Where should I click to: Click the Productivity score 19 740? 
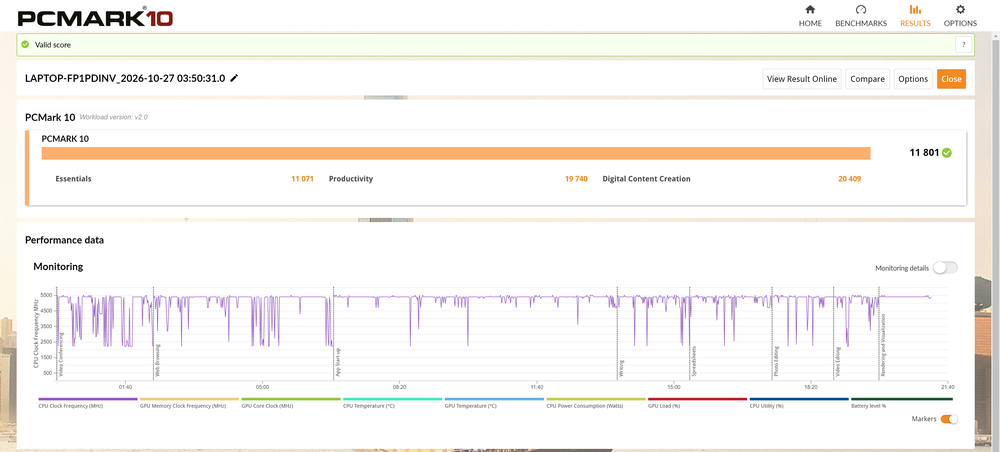point(576,179)
